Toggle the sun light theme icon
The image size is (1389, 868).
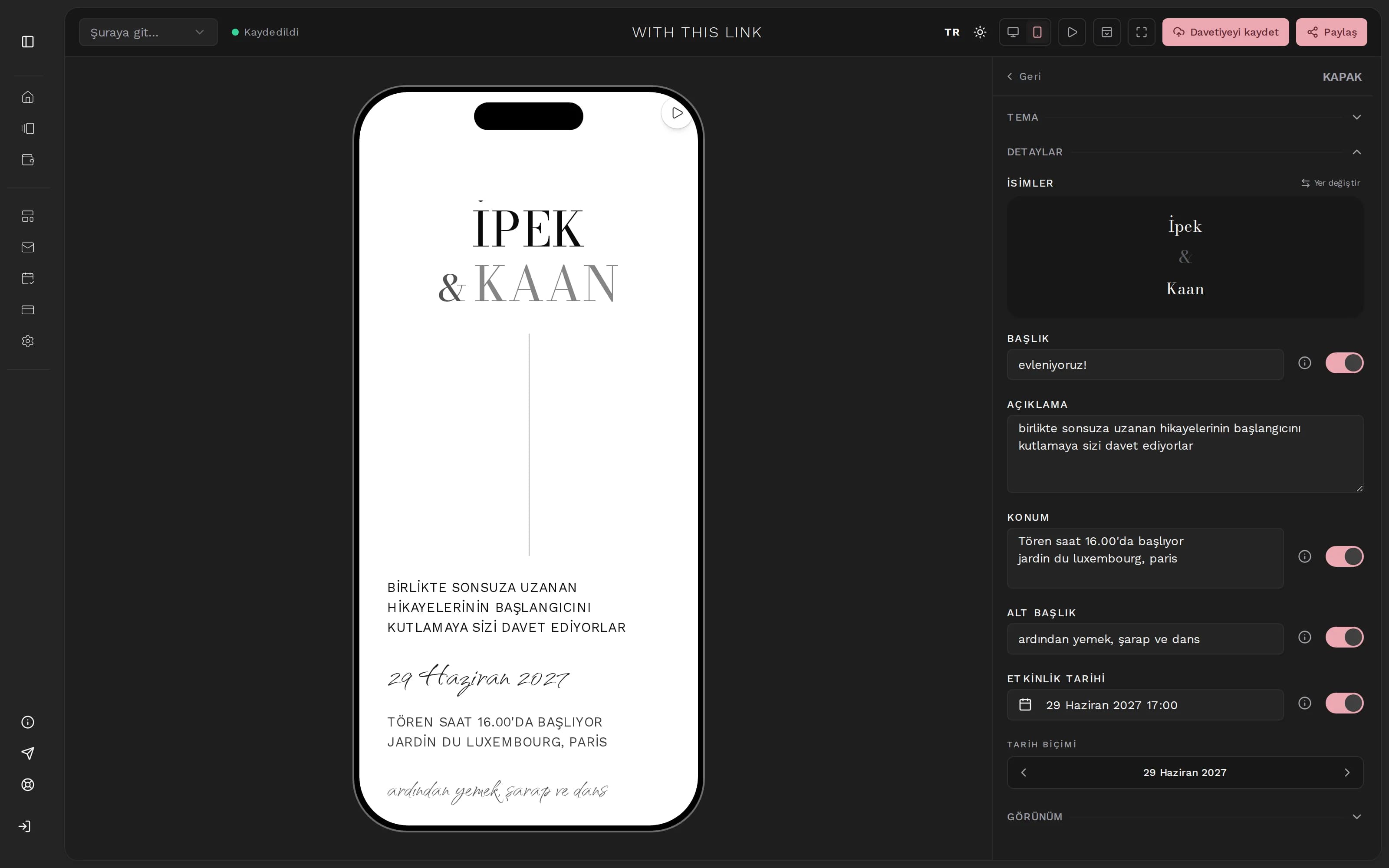click(980, 32)
